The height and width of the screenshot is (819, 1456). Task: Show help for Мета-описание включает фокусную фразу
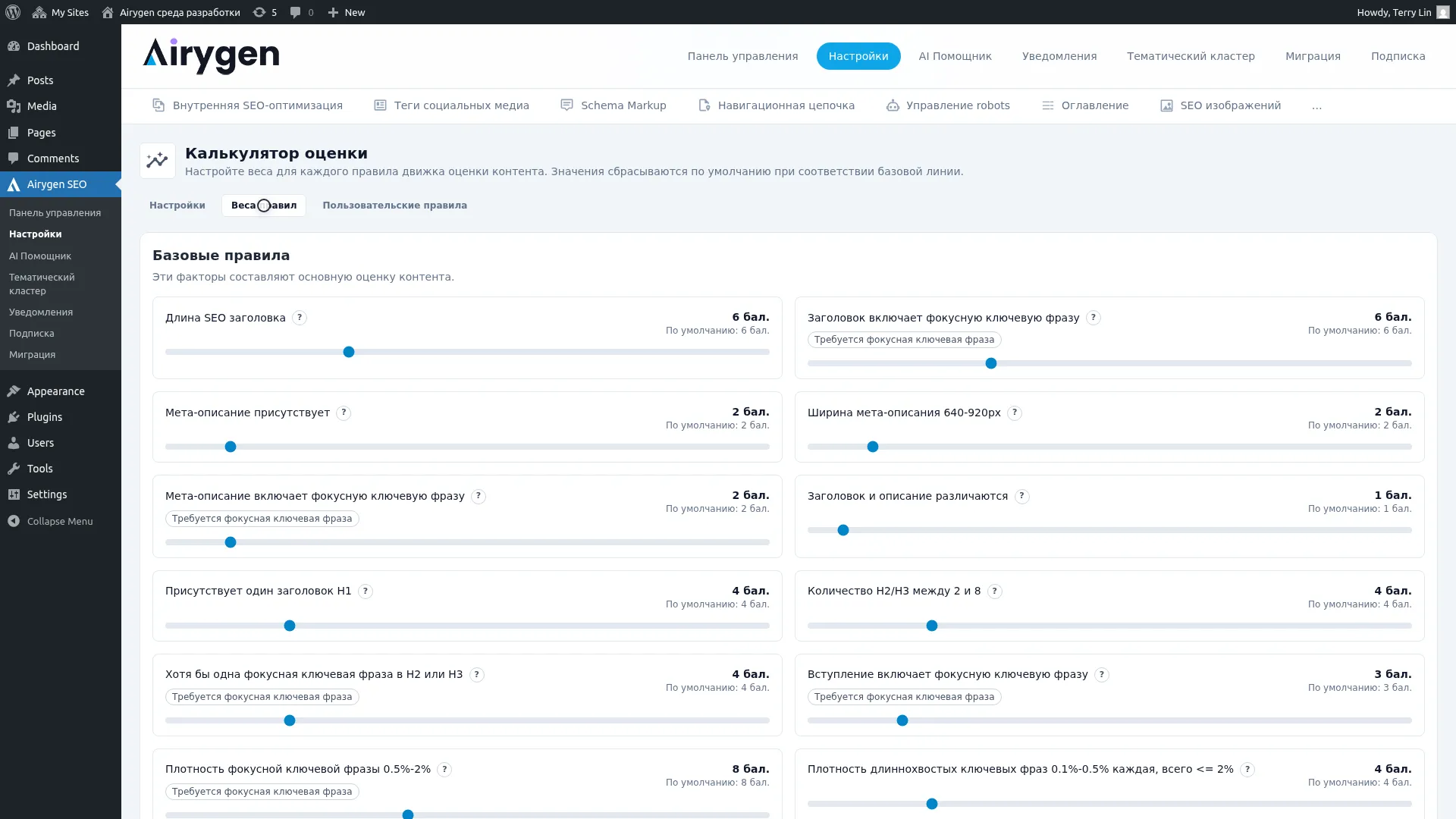click(x=479, y=496)
